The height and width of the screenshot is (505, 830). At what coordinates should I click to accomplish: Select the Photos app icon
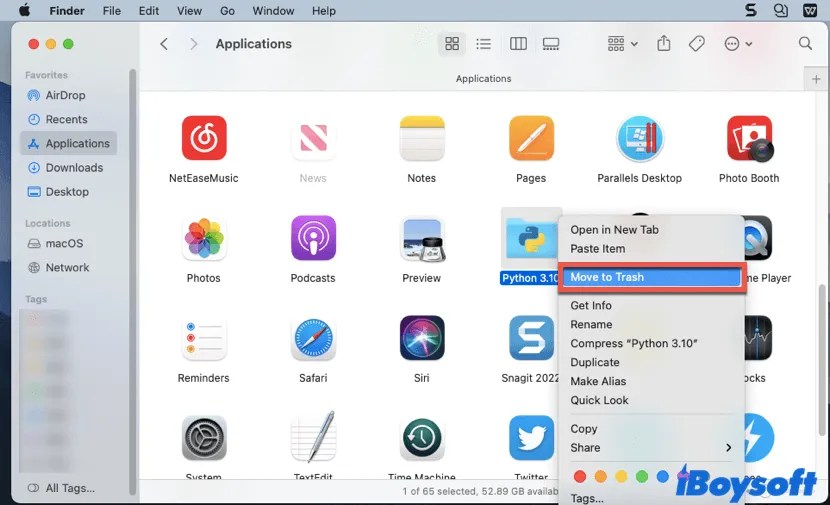[204, 238]
